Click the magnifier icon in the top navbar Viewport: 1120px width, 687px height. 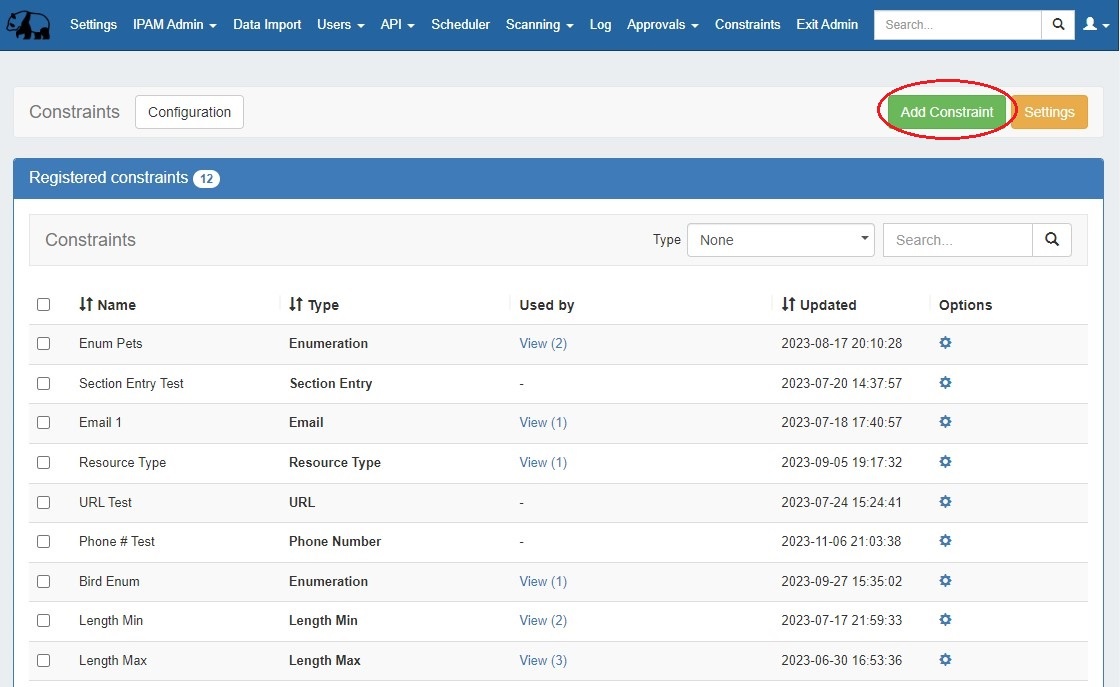[x=1058, y=25]
